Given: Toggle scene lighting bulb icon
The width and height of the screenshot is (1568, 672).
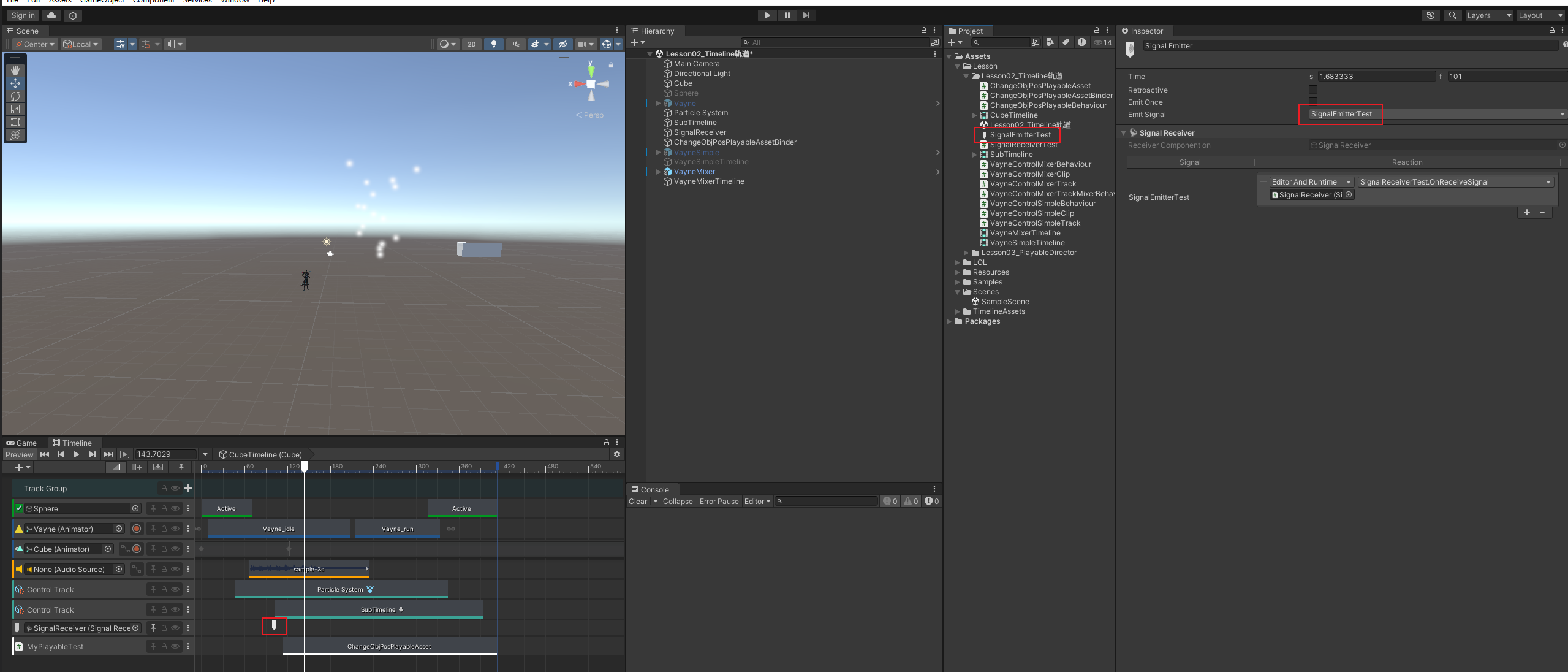Looking at the screenshot, I should [493, 44].
